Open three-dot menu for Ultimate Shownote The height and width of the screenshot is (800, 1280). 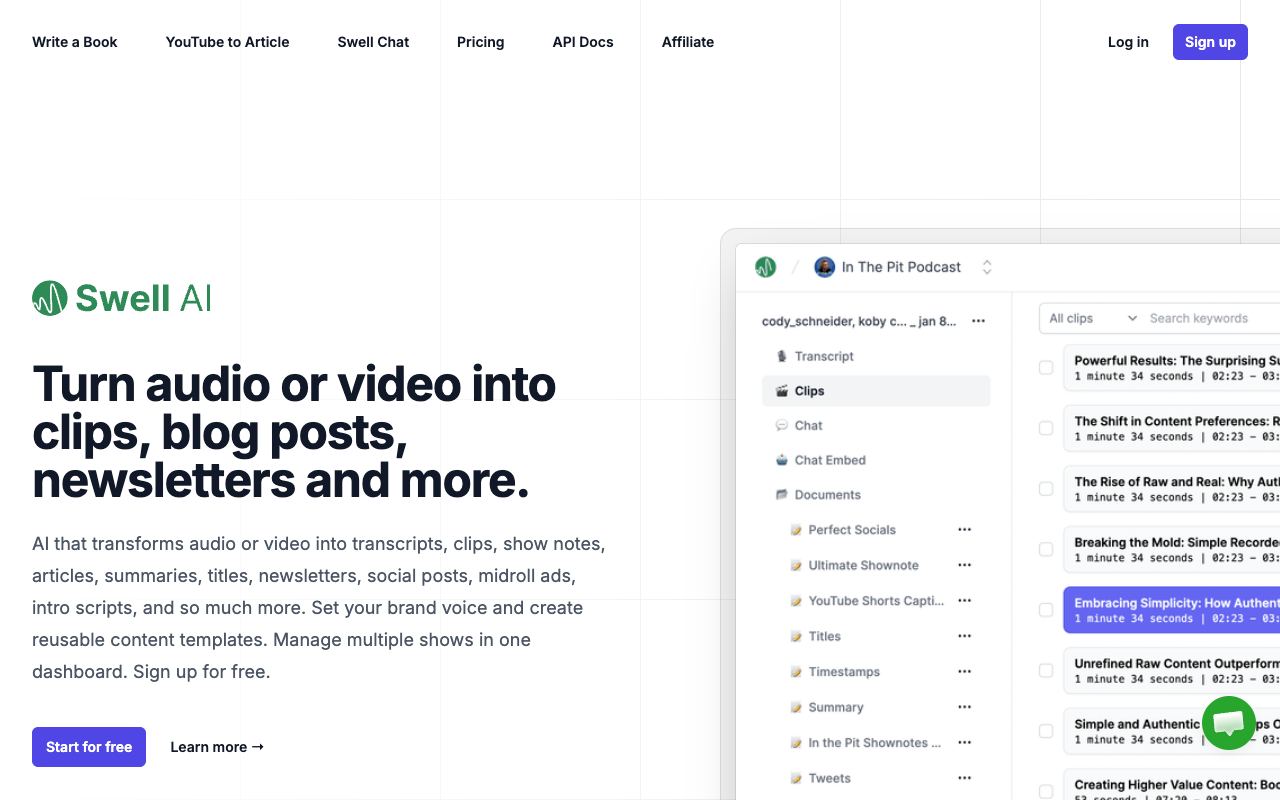(x=965, y=565)
